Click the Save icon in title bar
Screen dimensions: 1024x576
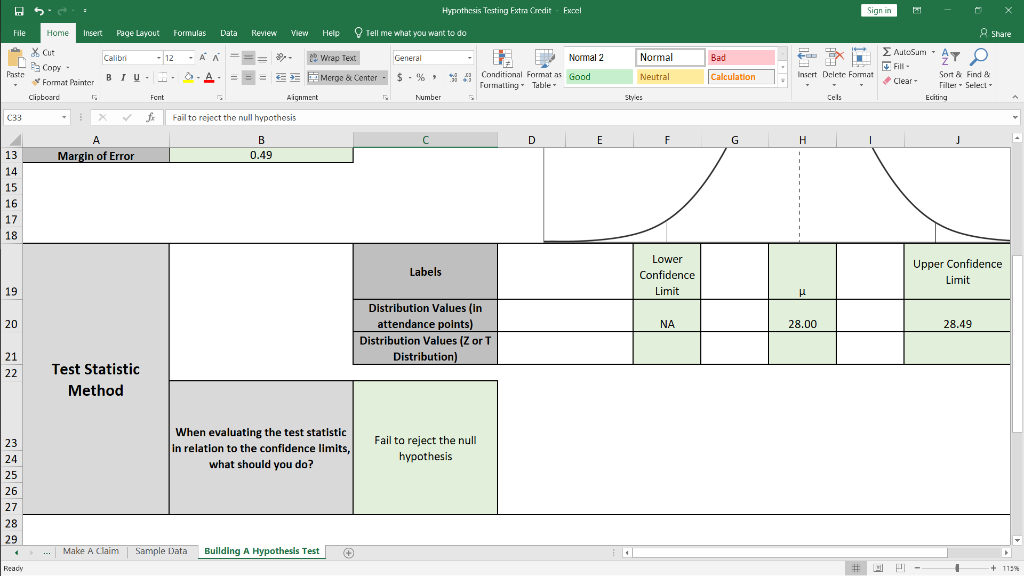(x=19, y=10)
